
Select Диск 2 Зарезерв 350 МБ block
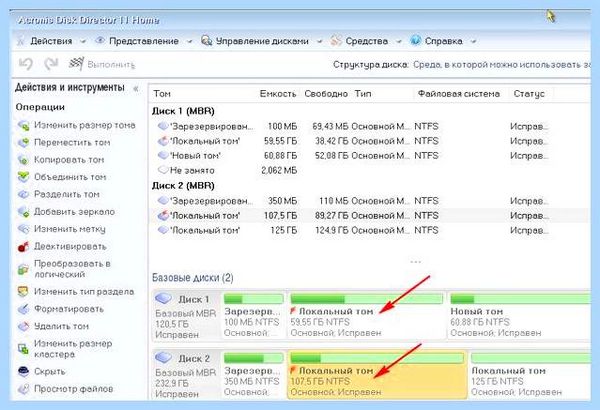point(253,375)
